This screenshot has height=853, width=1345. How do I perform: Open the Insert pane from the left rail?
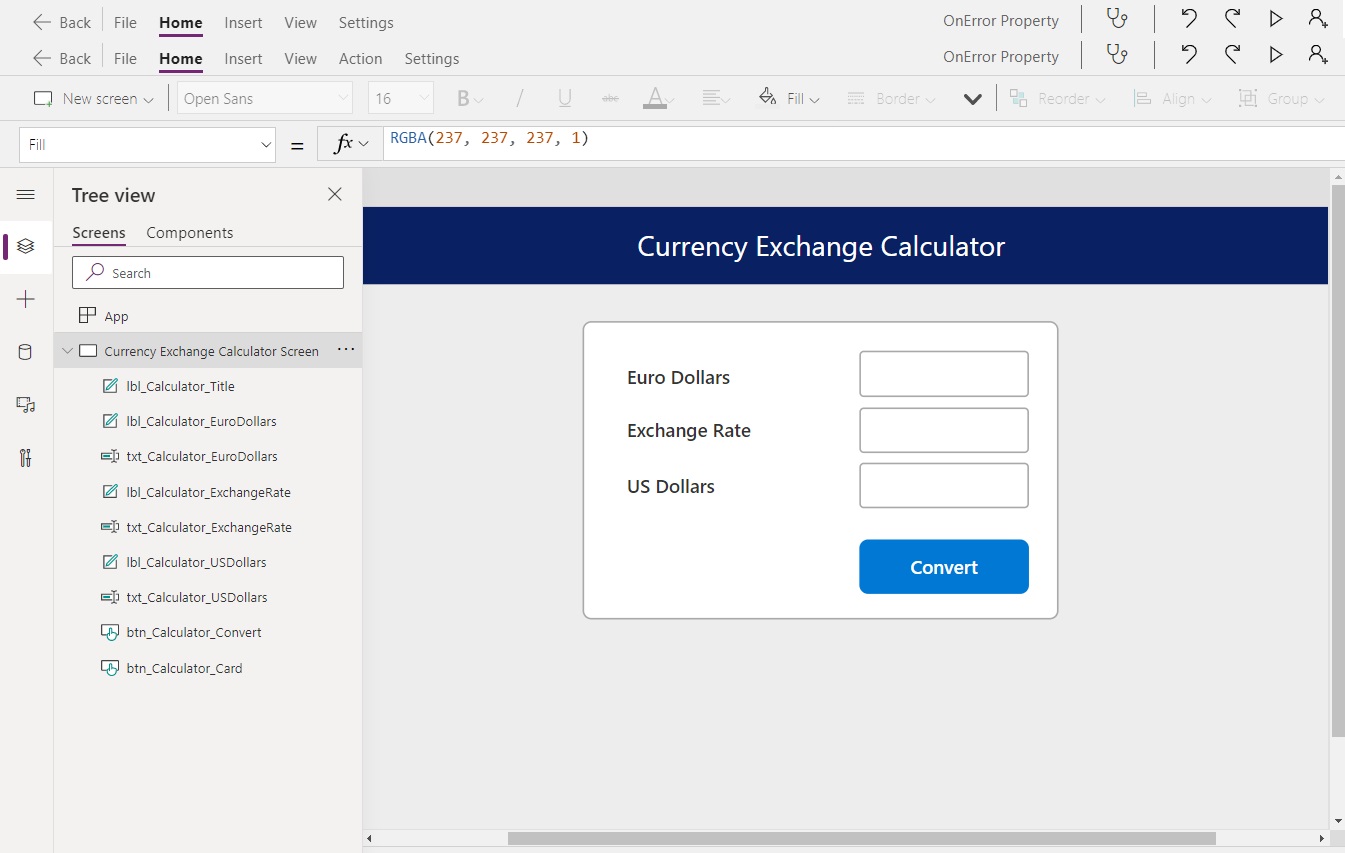click(25, 299)
